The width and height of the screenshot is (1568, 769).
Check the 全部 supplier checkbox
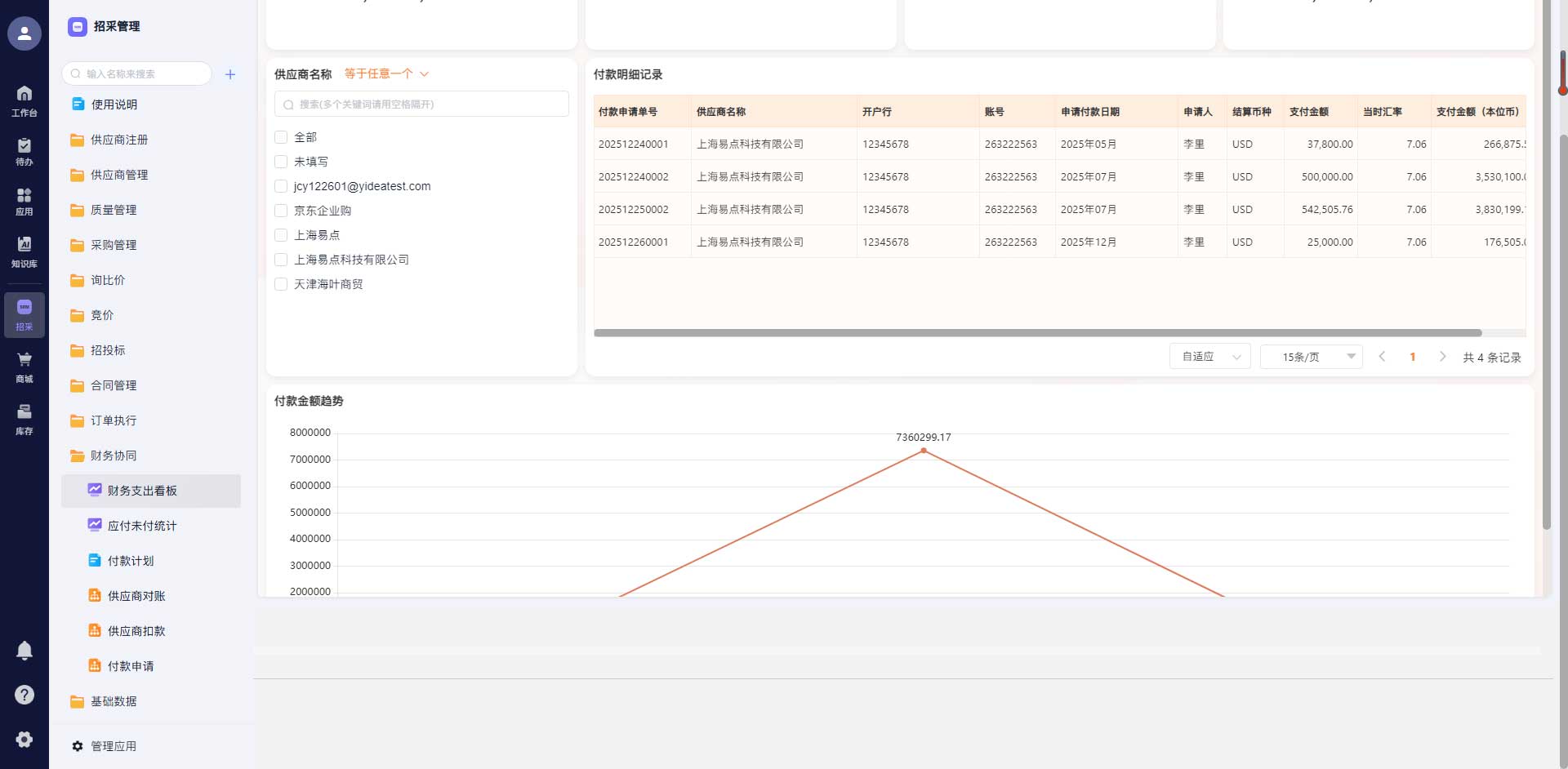tap(281, 137)
